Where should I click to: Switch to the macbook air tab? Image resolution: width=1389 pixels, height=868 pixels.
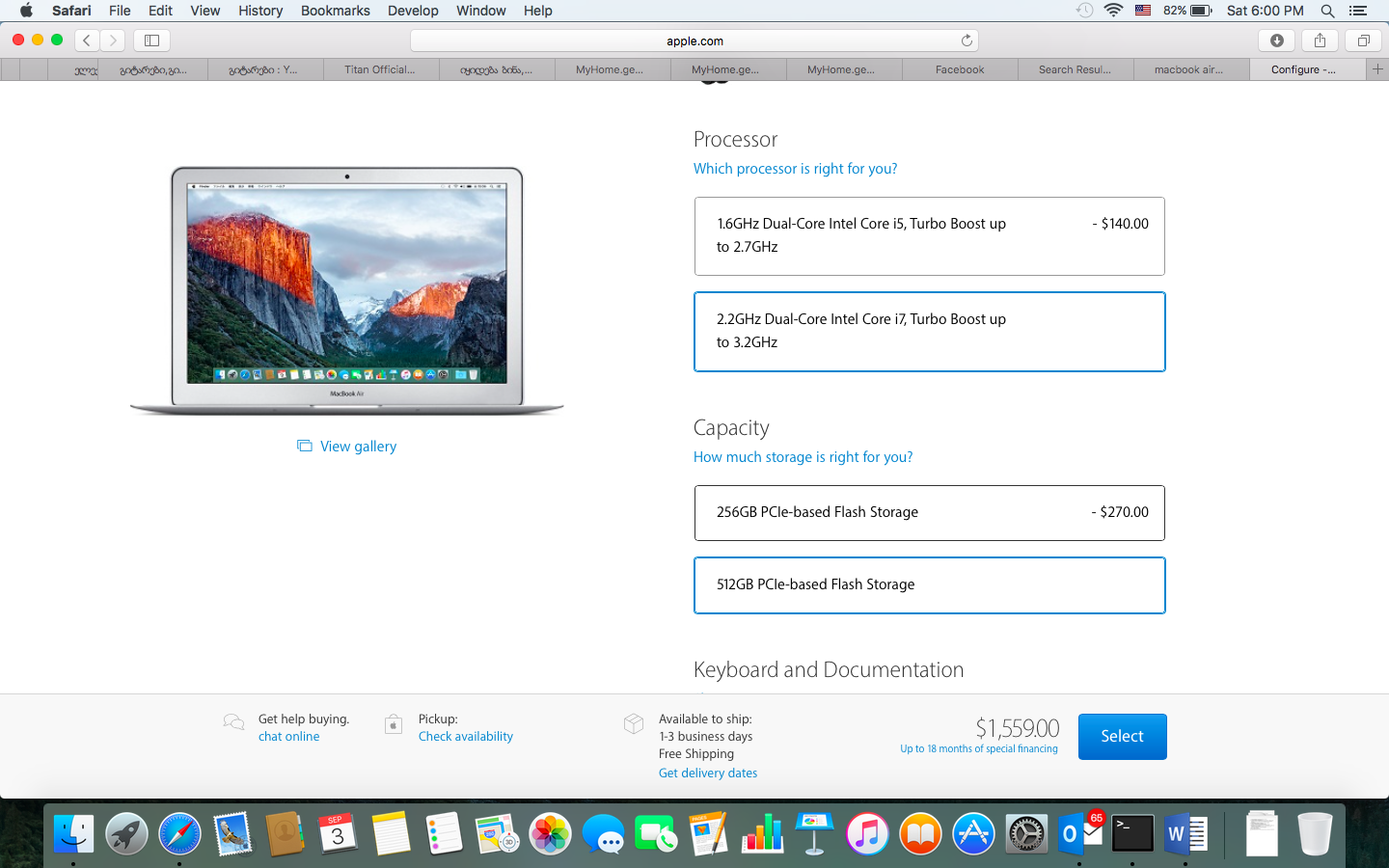[x=1191, y=69]
